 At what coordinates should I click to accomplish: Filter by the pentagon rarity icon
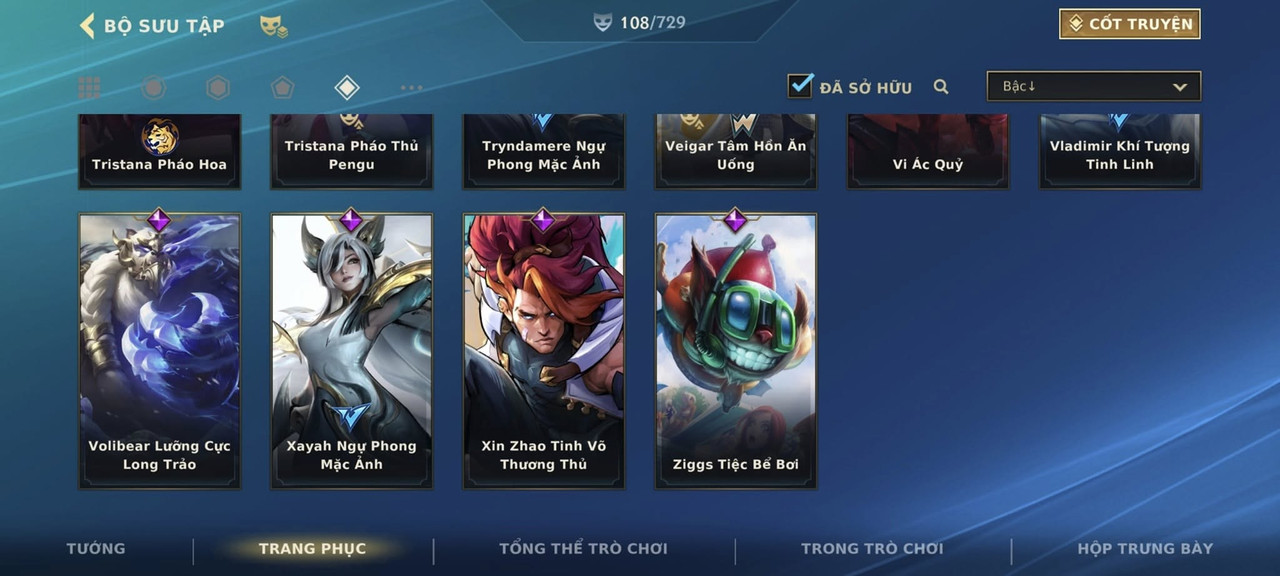tap(282, 88)
